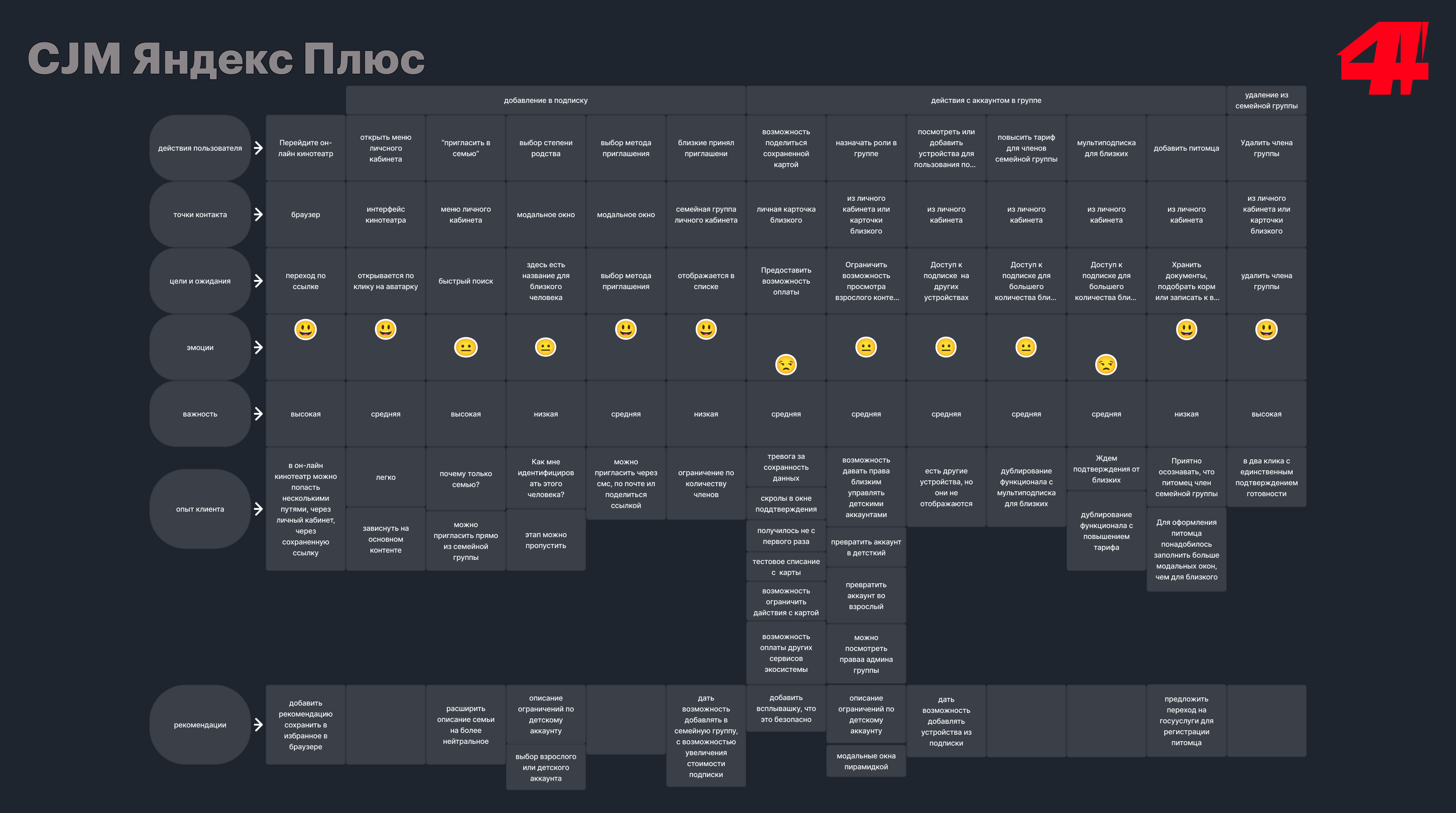Select 'открывается по клику на аватарку' cell
This screenshot has width=1456, height=813.
[x=385, y=281]
